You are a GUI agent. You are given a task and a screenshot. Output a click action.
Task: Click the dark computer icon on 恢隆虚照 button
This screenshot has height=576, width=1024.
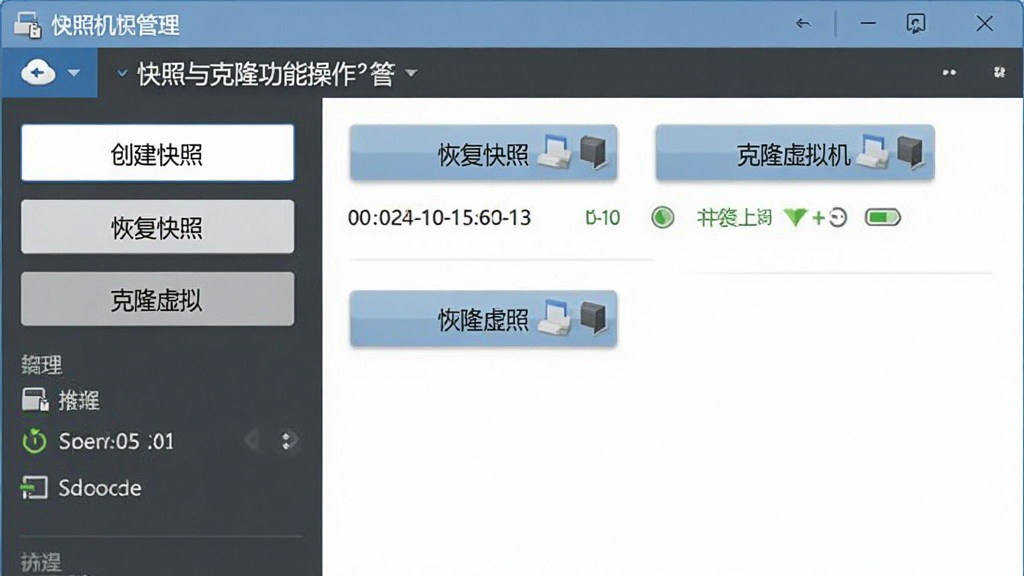(x=593, y=318)
